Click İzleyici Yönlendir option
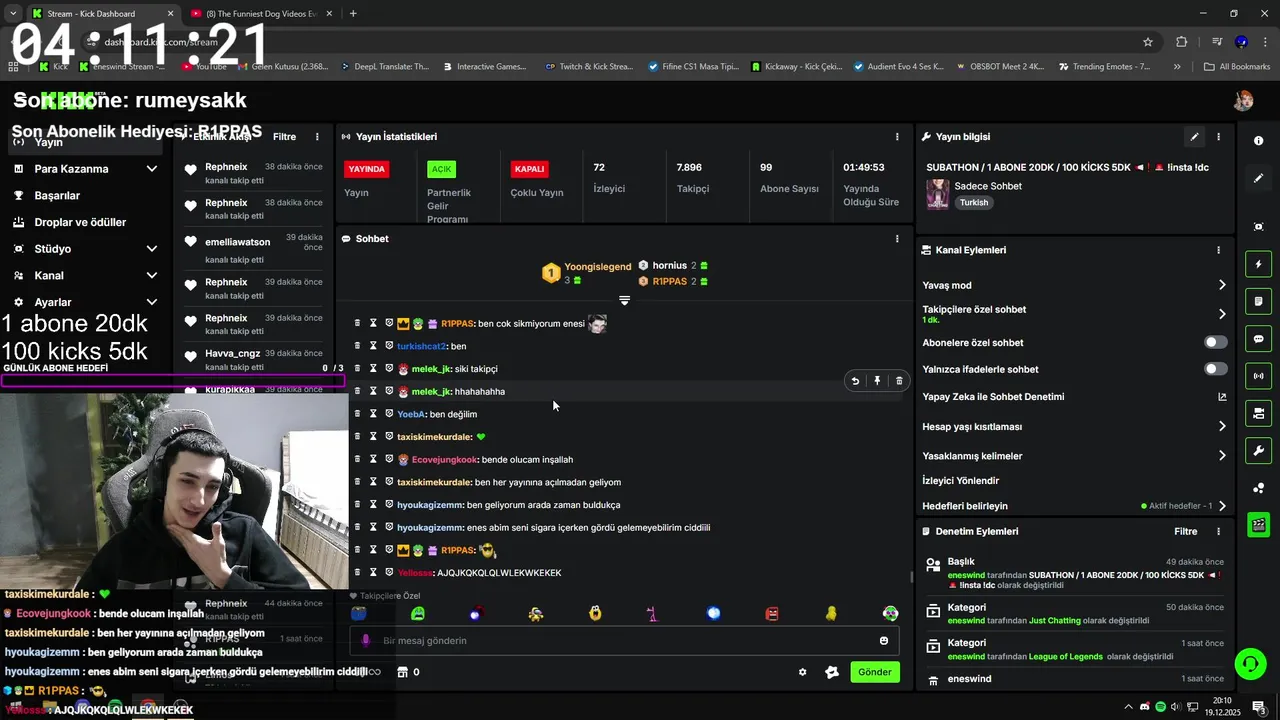The image size is (1280, 720). click(961, 481)
